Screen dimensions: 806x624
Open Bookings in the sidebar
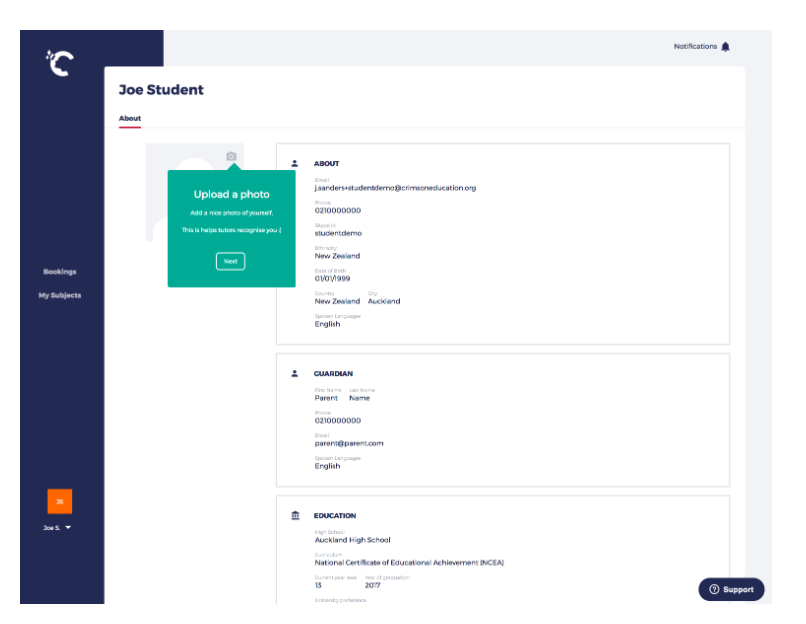tap(59, 272)
